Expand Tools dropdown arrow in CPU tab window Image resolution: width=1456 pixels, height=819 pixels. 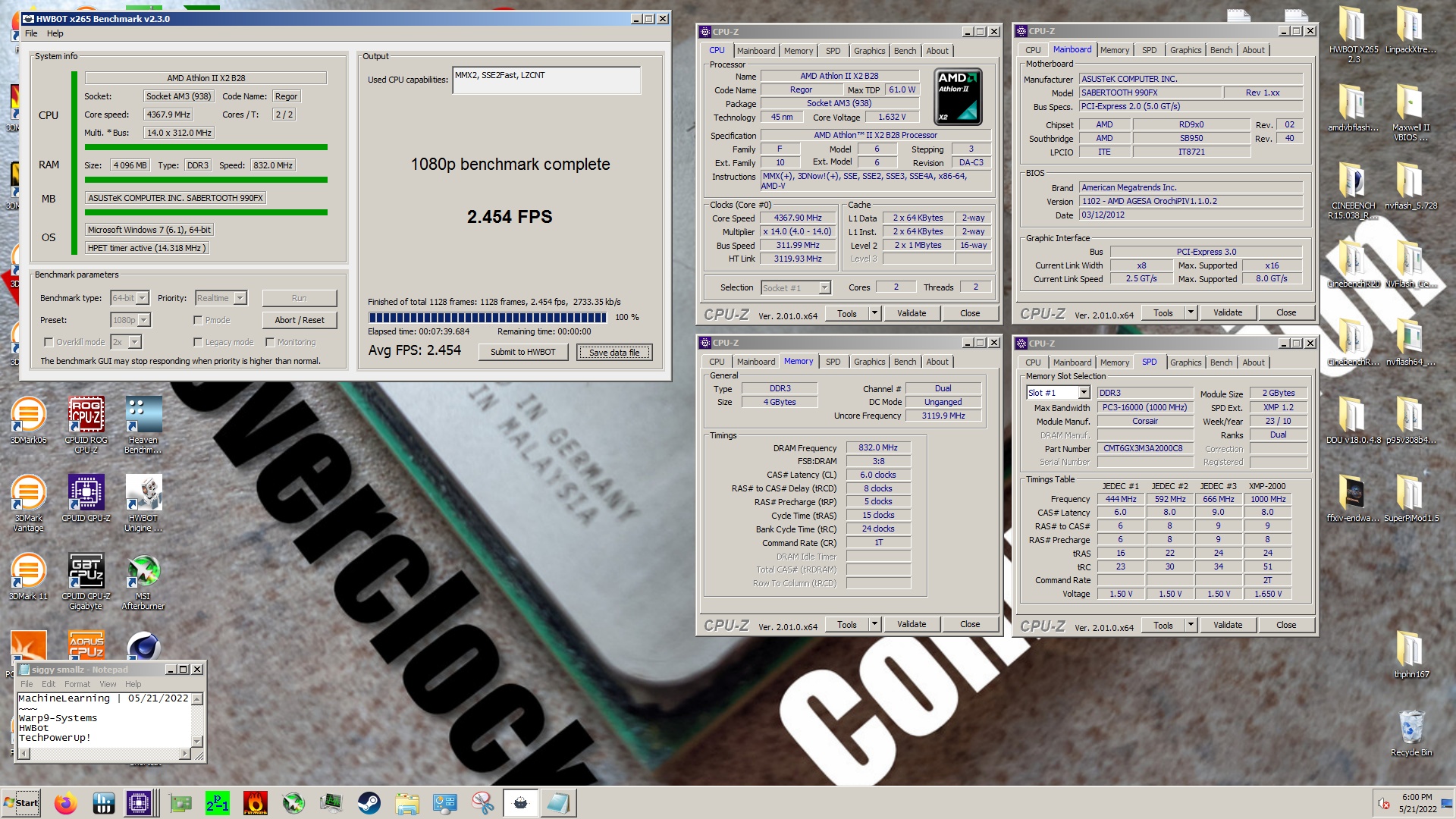[874, 313]
